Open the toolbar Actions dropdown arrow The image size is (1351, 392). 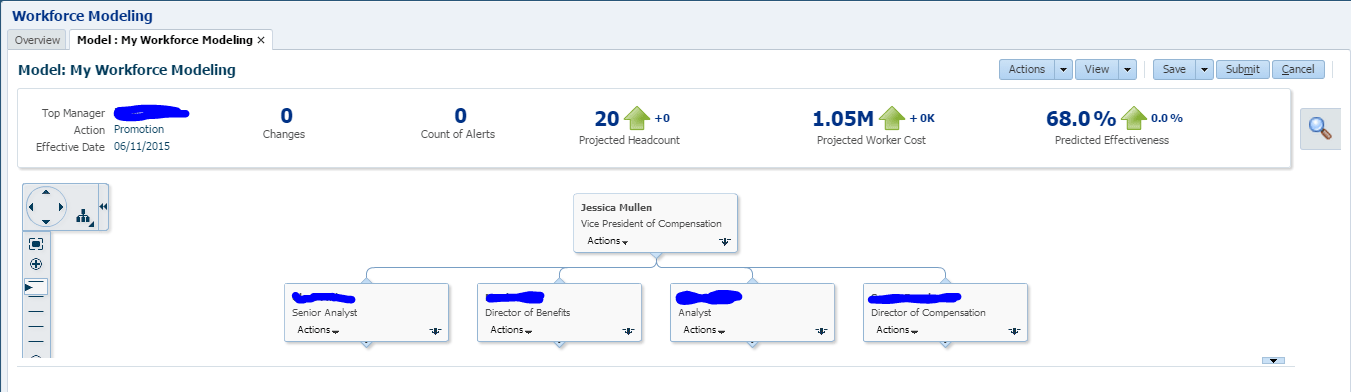pos(1063,69)
